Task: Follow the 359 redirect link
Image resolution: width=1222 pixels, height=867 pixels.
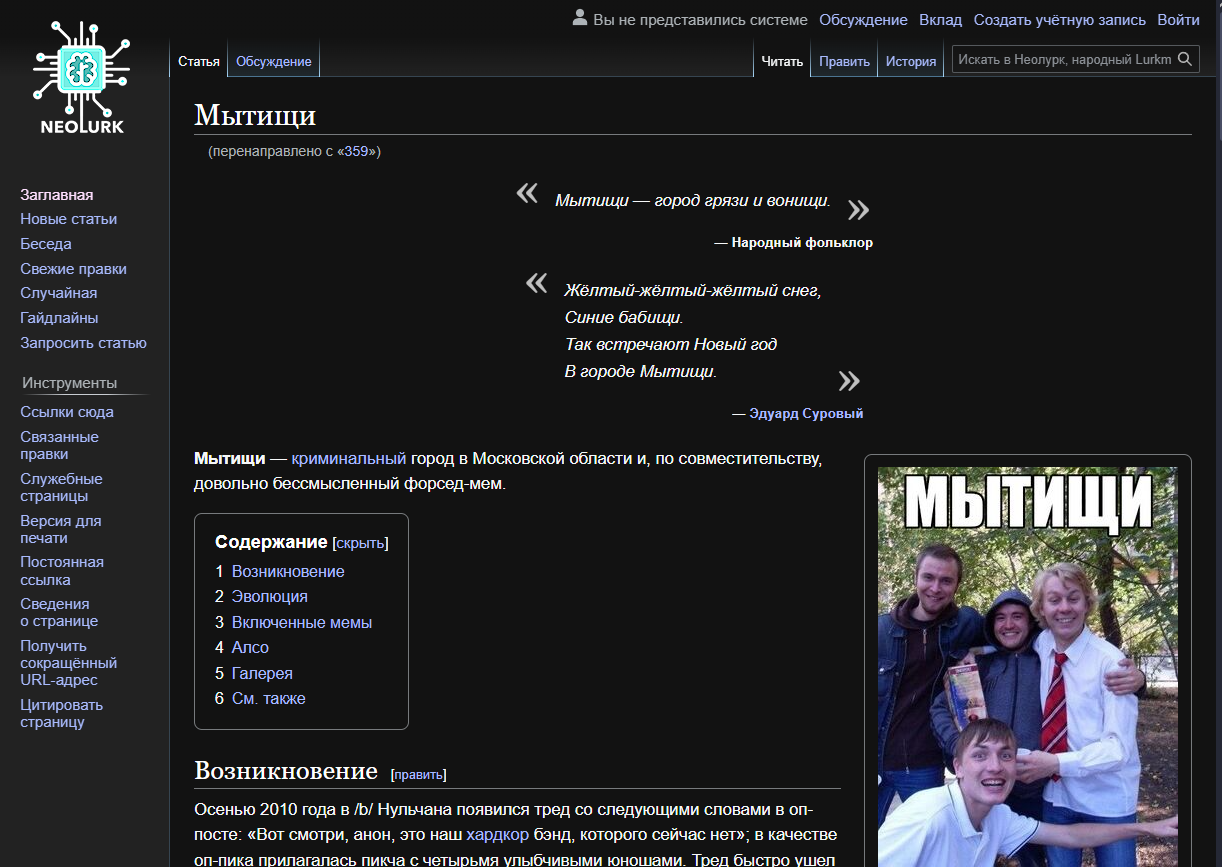Action: pos(356,152)
